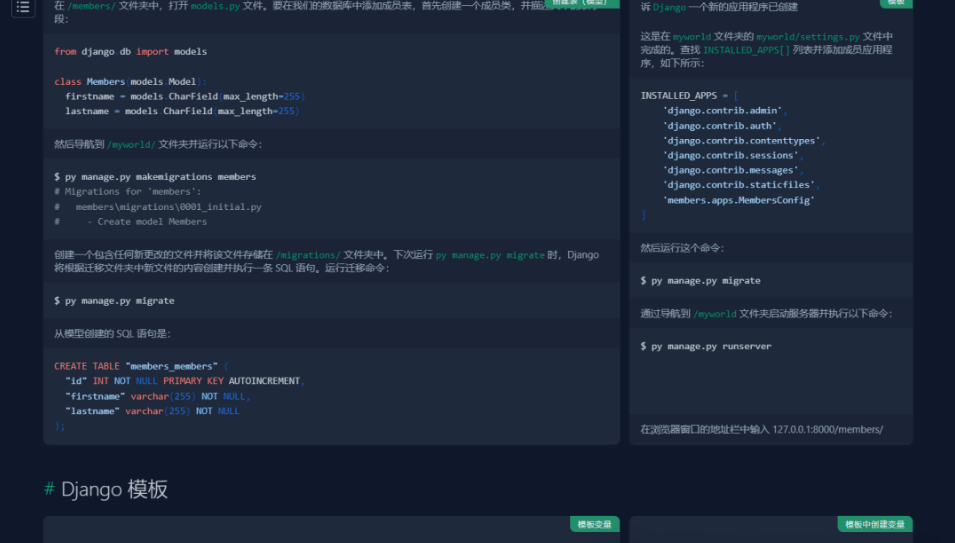Click the 'class Members(models.Model):' line
This screenshot has width=955, height=543.
[130, 82]
